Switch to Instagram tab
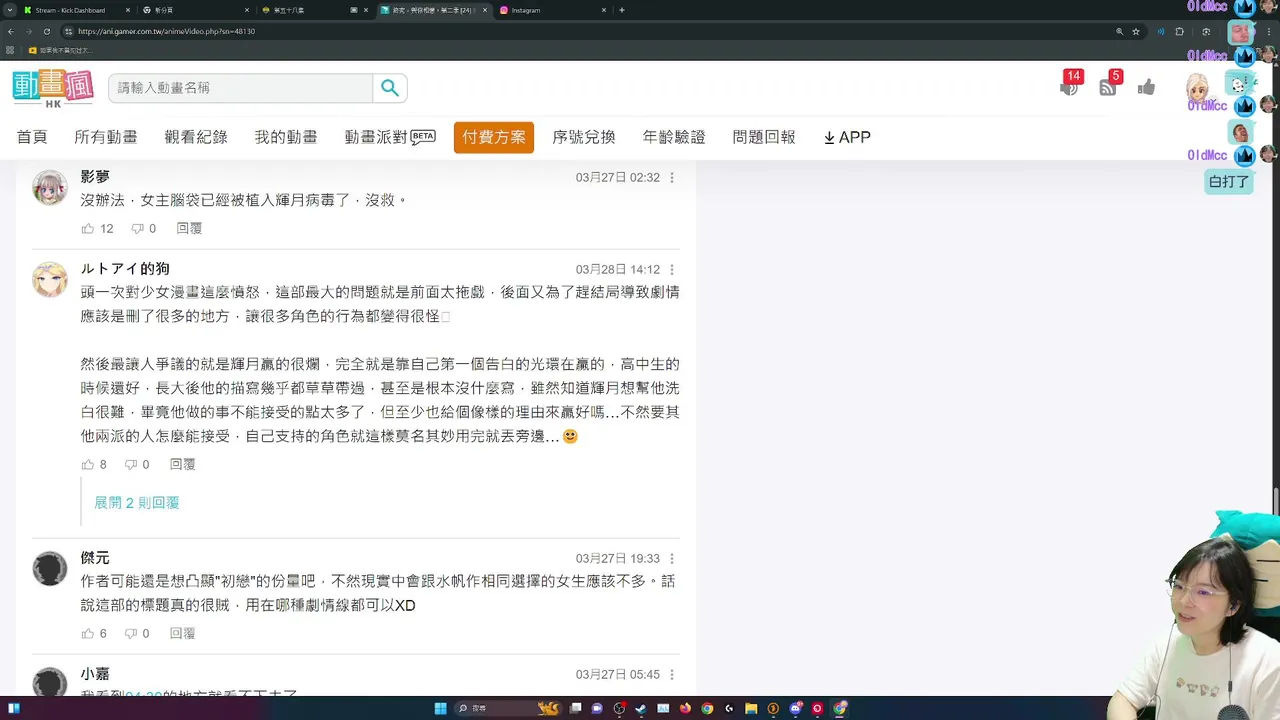The width and height of the screenshot is (1280, 720). 550,10
